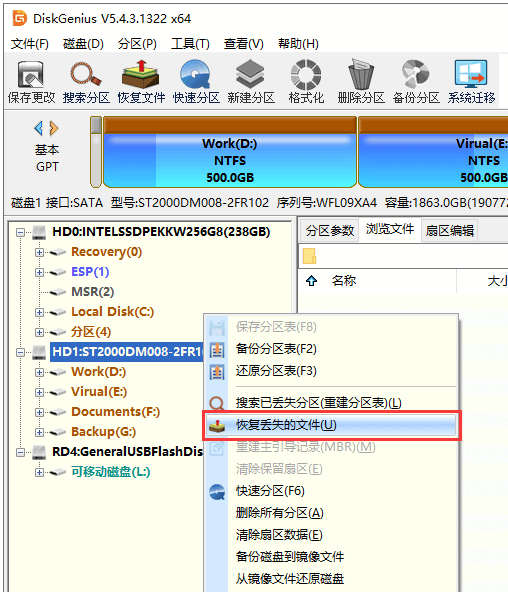Launch the Recover Files (恢复文件) toolbar icon
Image resolution: width=508 pixels, height=597 pixels.
point(141,82)
